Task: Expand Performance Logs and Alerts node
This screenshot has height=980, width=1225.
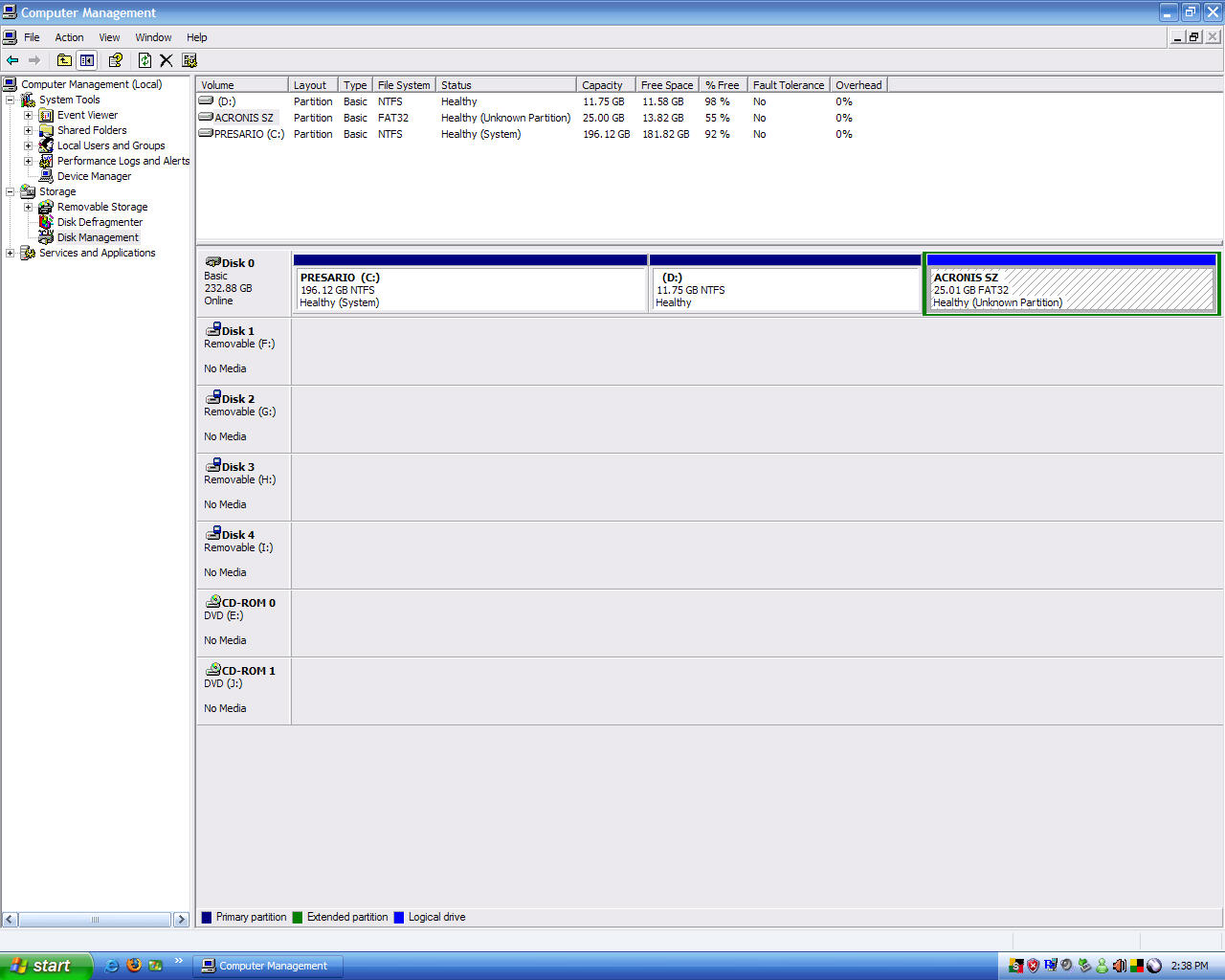Action: 29,161
